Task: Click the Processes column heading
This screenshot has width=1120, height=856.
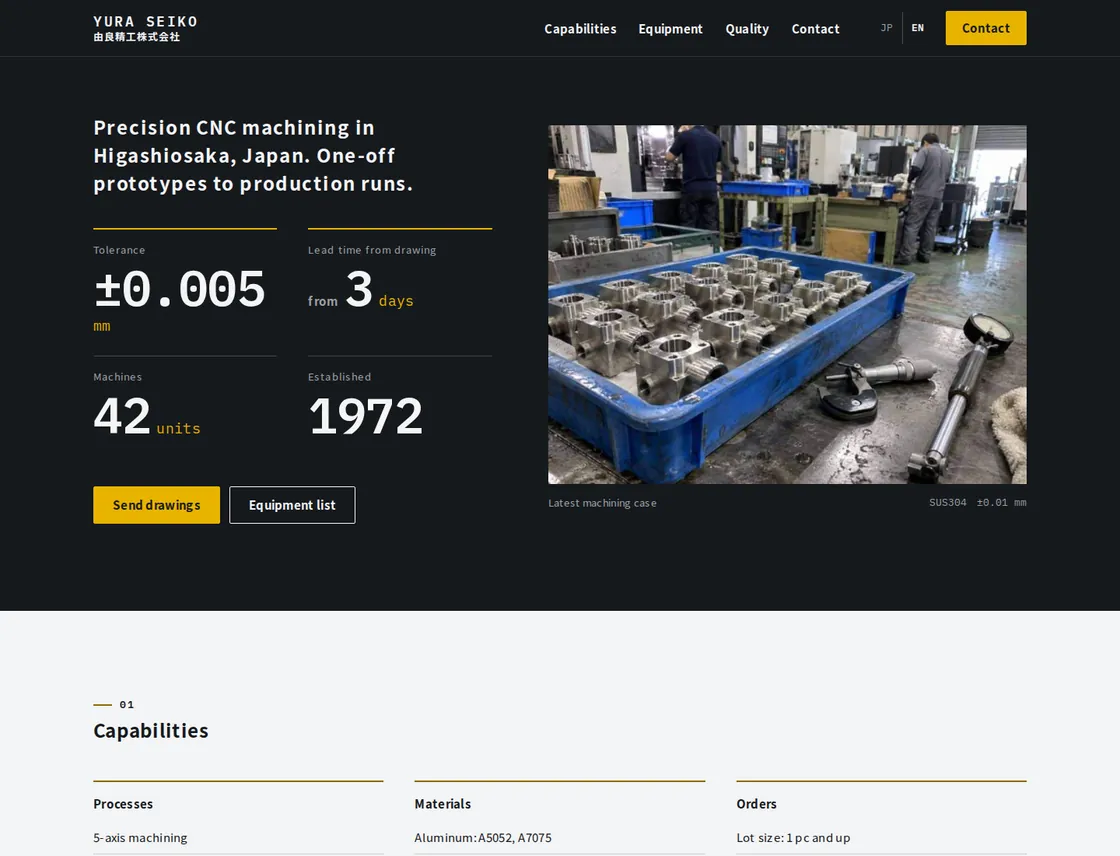Action: coord(123,804)
